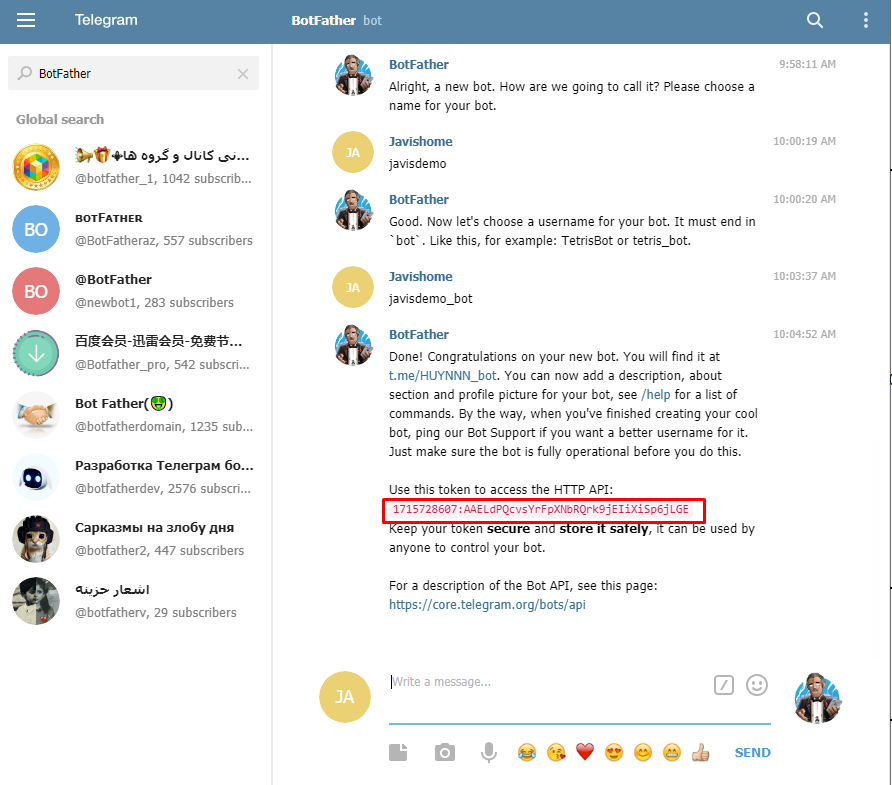
Task: Clear the BotFather search query
Action: pyautogui.click(x=243, y=74)
